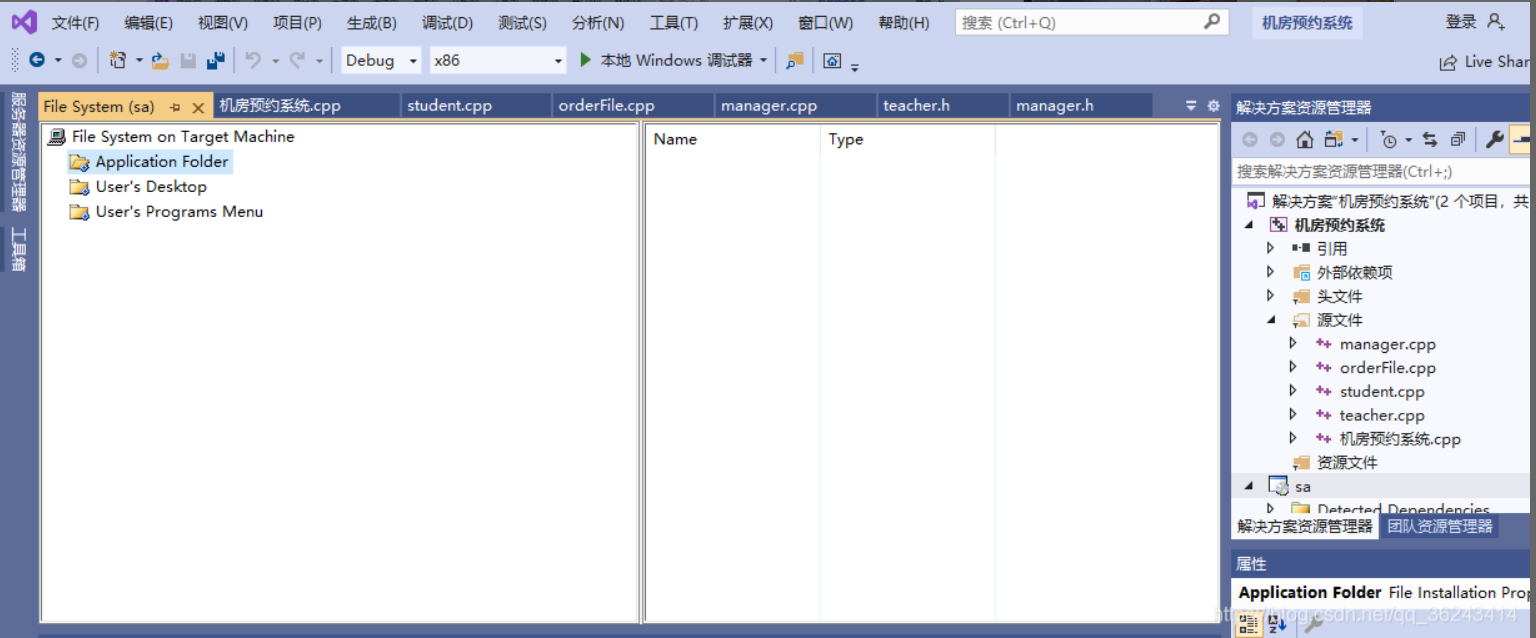Click the Undo icon on the toolbar
This screenshot has width=1536, height=638.
tap(252, 60)
